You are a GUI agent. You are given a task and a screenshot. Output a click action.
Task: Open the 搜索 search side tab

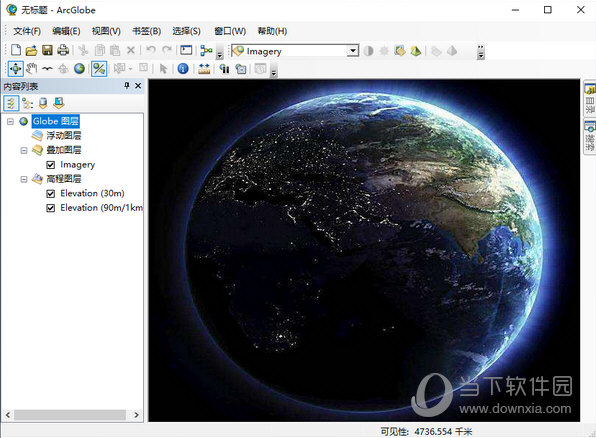pos(590,136)
